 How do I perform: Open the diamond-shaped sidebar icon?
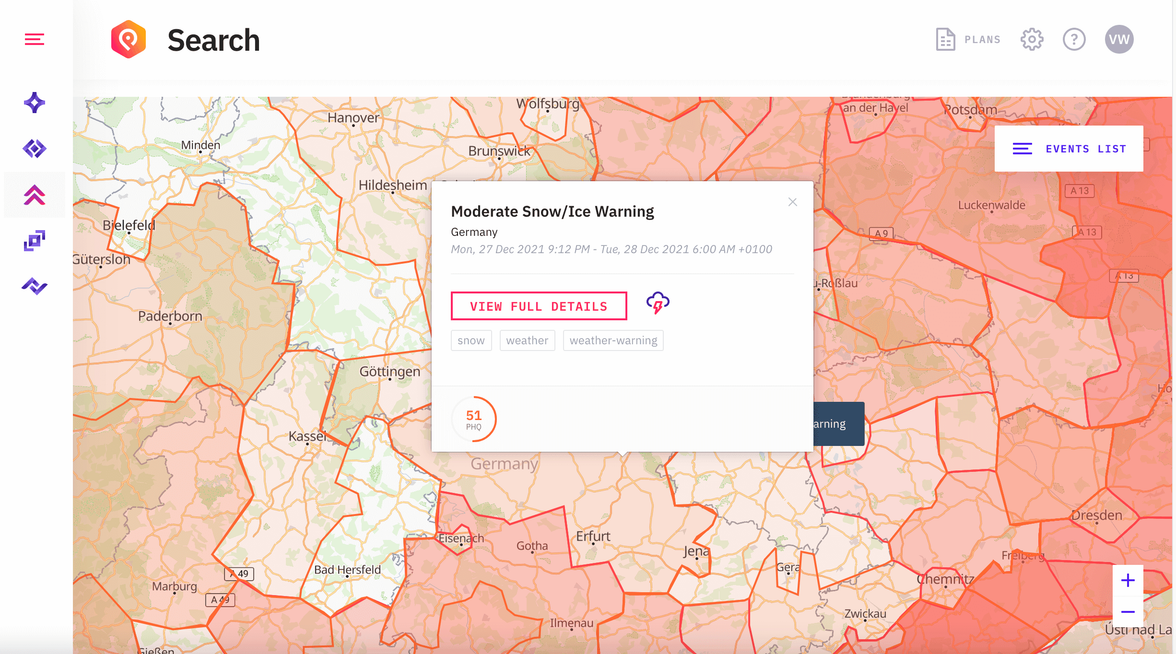[x=34, y=148]
